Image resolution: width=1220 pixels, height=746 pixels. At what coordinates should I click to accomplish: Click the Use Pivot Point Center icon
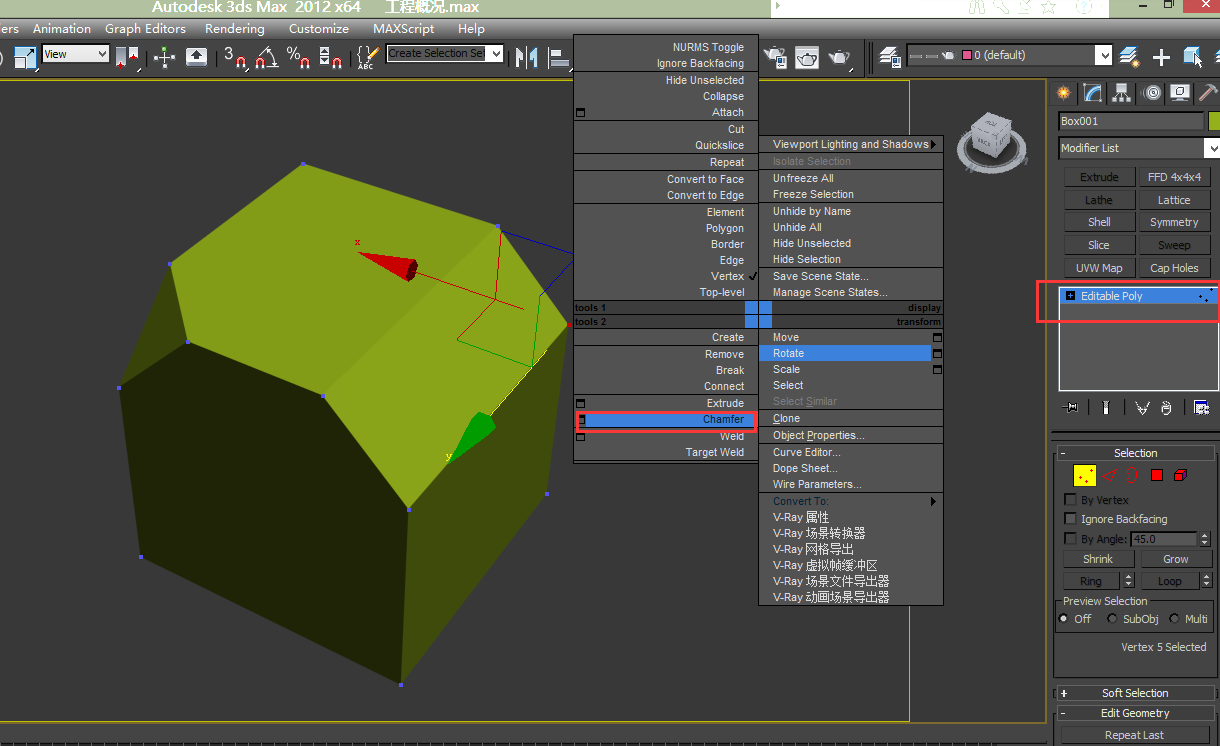pyautogui.click(x=128, y=57)
